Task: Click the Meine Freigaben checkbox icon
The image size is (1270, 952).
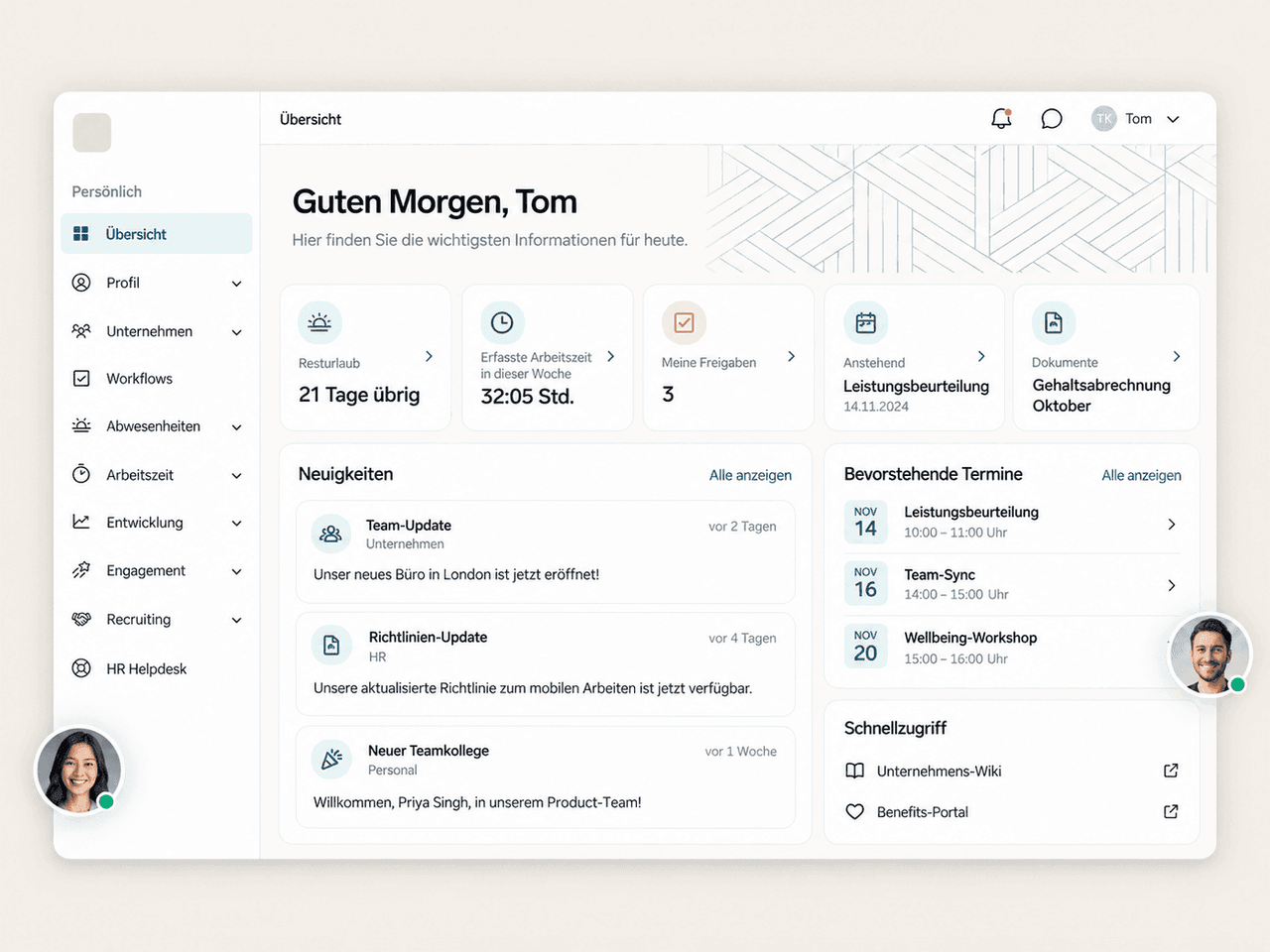Action: tap(684, 322)
